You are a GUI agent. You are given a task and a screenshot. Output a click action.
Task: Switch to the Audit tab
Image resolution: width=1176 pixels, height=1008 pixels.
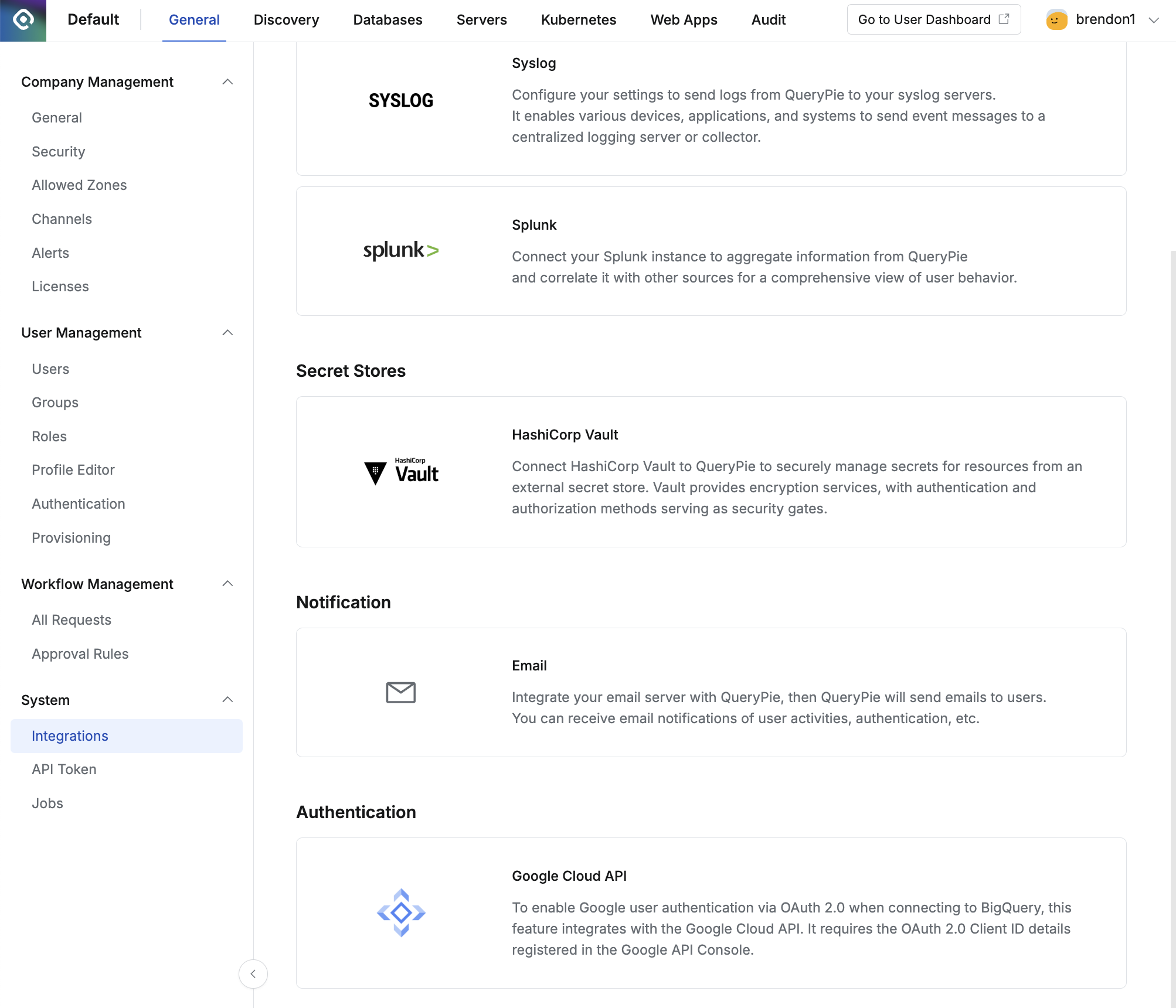click(x=768, y=19)
